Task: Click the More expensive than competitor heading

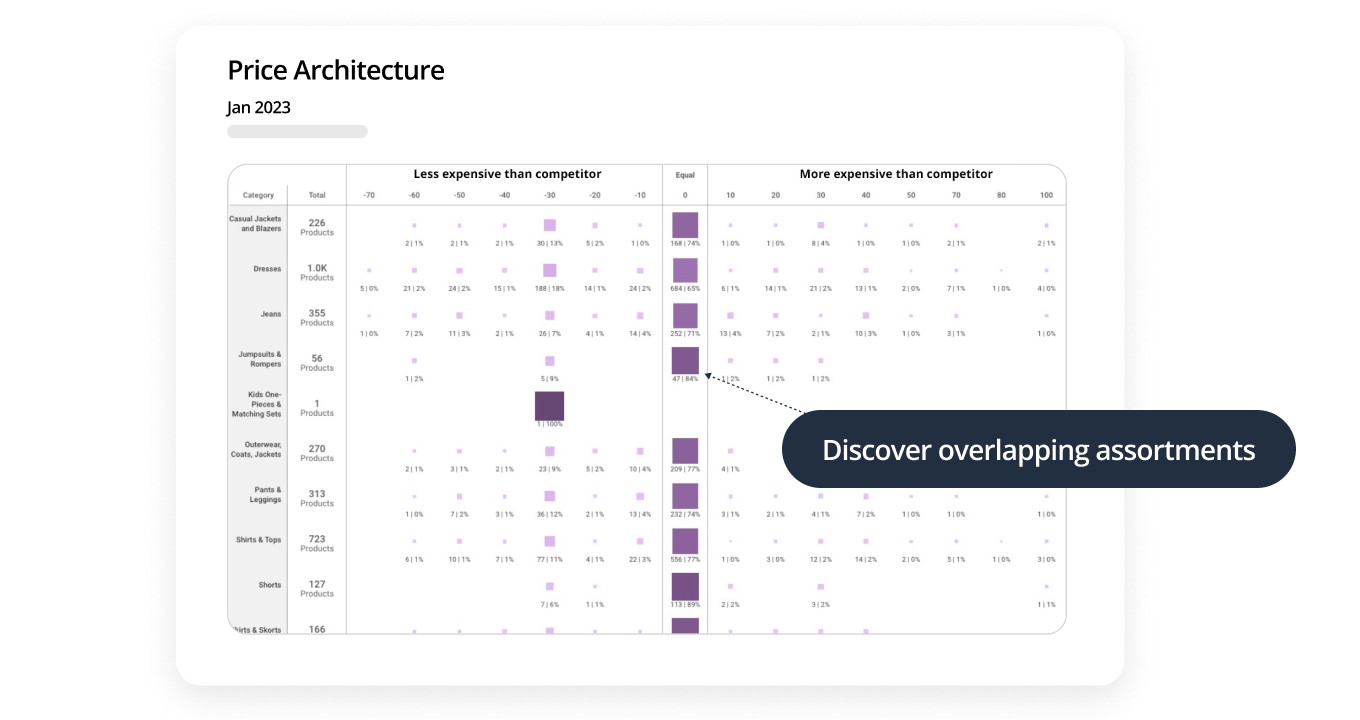Action: 896,174
